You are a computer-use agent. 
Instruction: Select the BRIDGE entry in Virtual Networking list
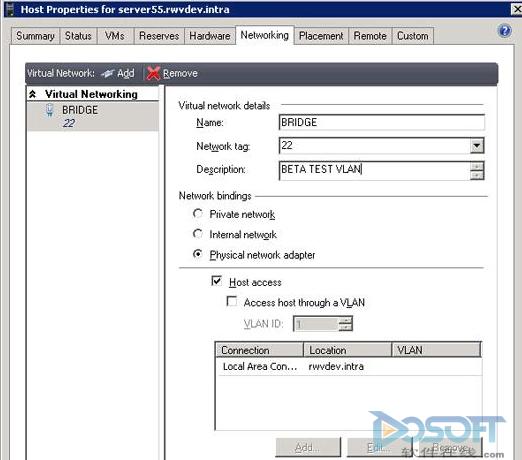pos(93,116)
